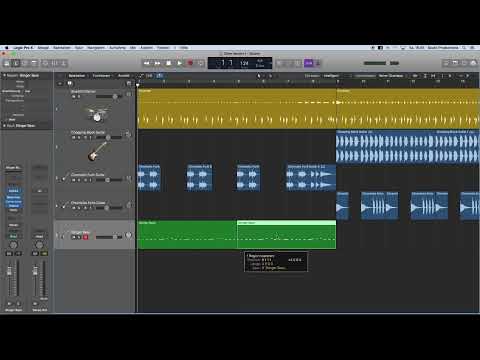The width and height of the screenshot is (480, 360).
Task: Open the Browsers button at far right
Action: coord(473,63)
